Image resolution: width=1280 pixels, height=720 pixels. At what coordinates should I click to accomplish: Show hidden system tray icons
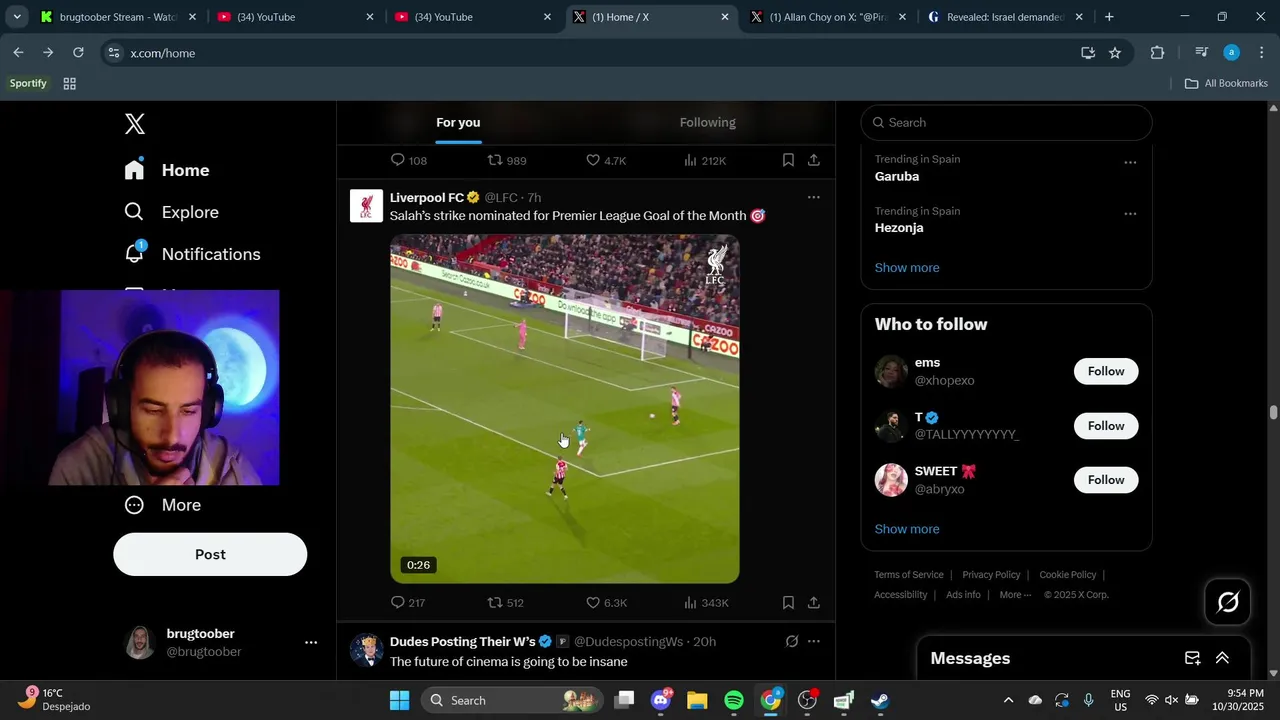(x=1008, y=700)
